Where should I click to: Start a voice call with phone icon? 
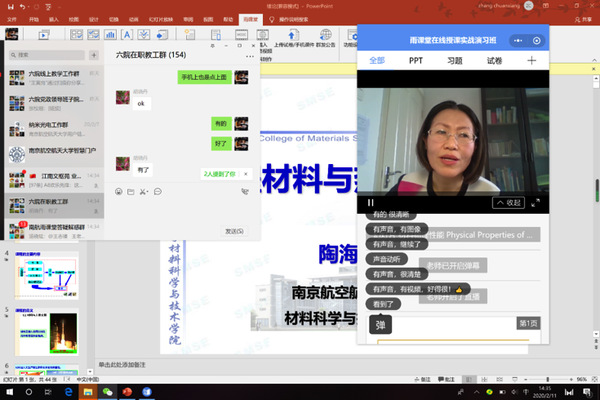tap(244, 190)
